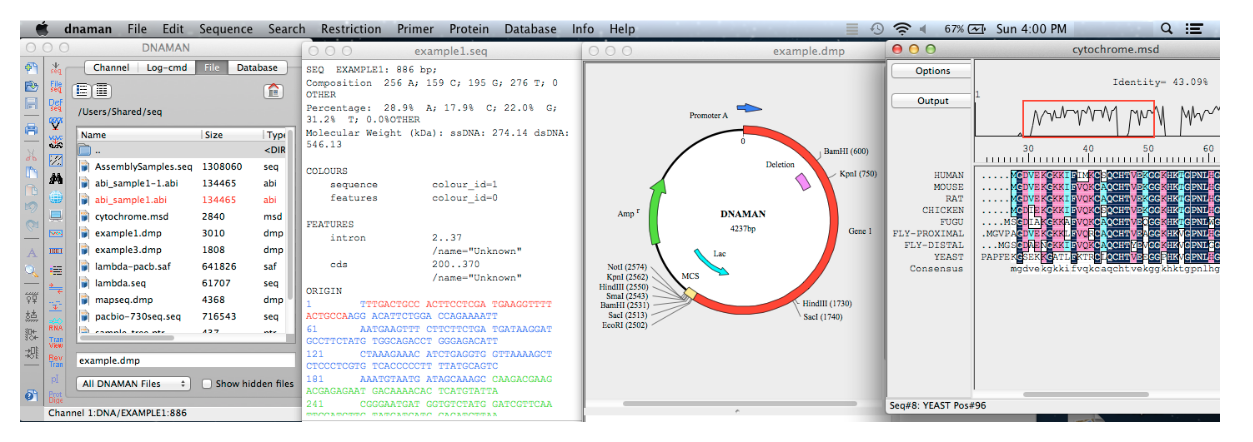Select abi_sample1-1.abi file
The image size is (1253, 442).
click(x=182, y=183)
